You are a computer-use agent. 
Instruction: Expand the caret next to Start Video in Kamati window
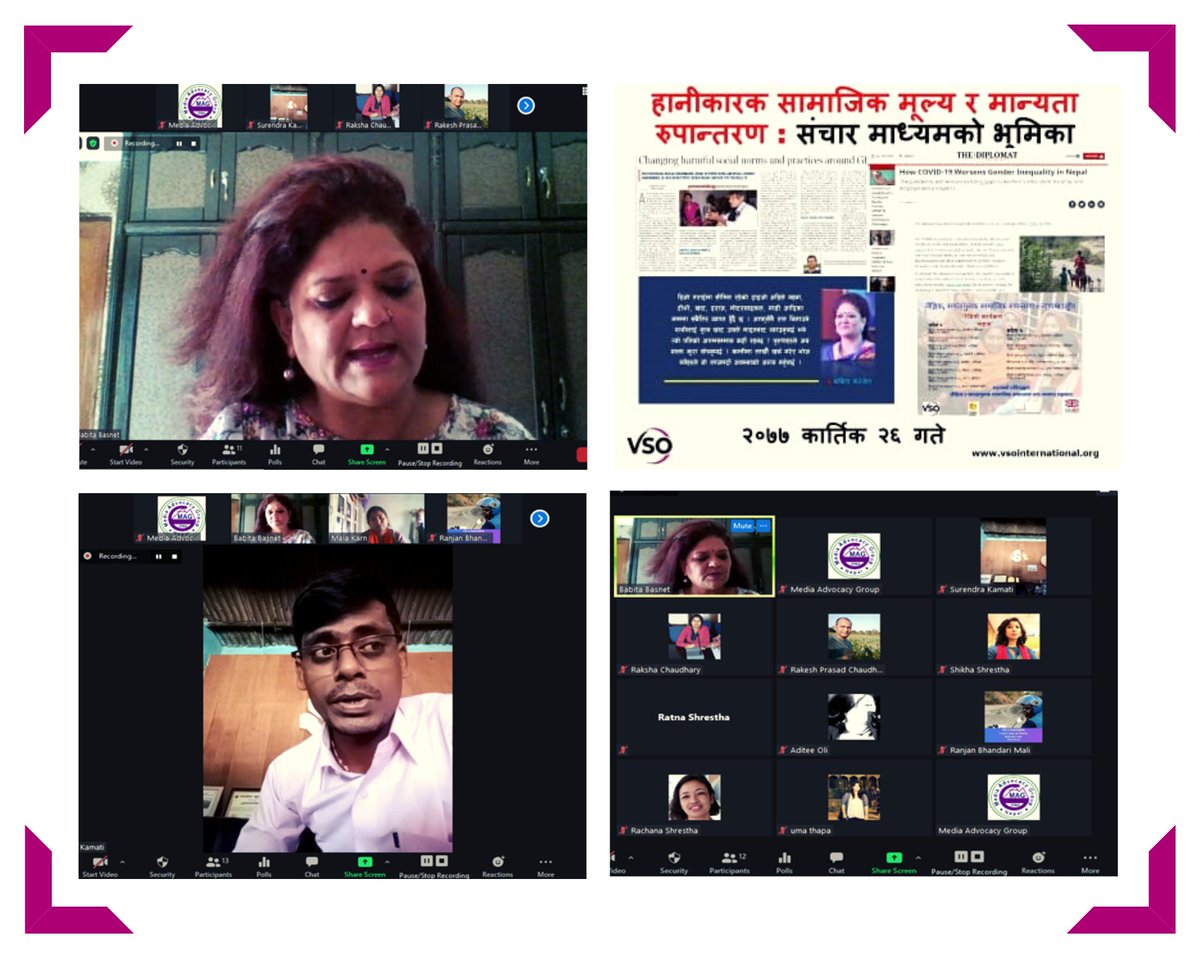pyautogui.click(x=122, y=861)
